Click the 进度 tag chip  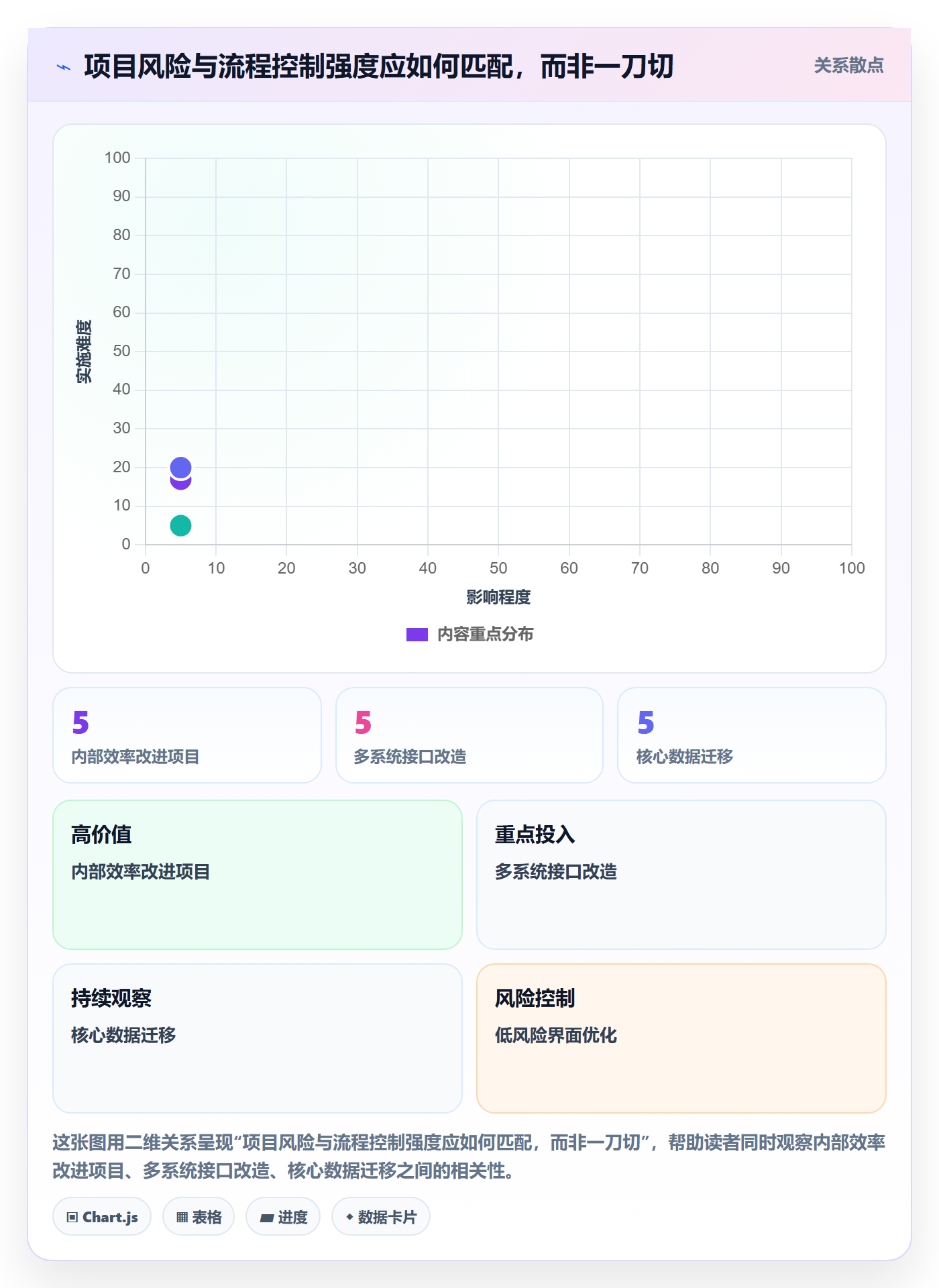click(x=283, y=1217)
